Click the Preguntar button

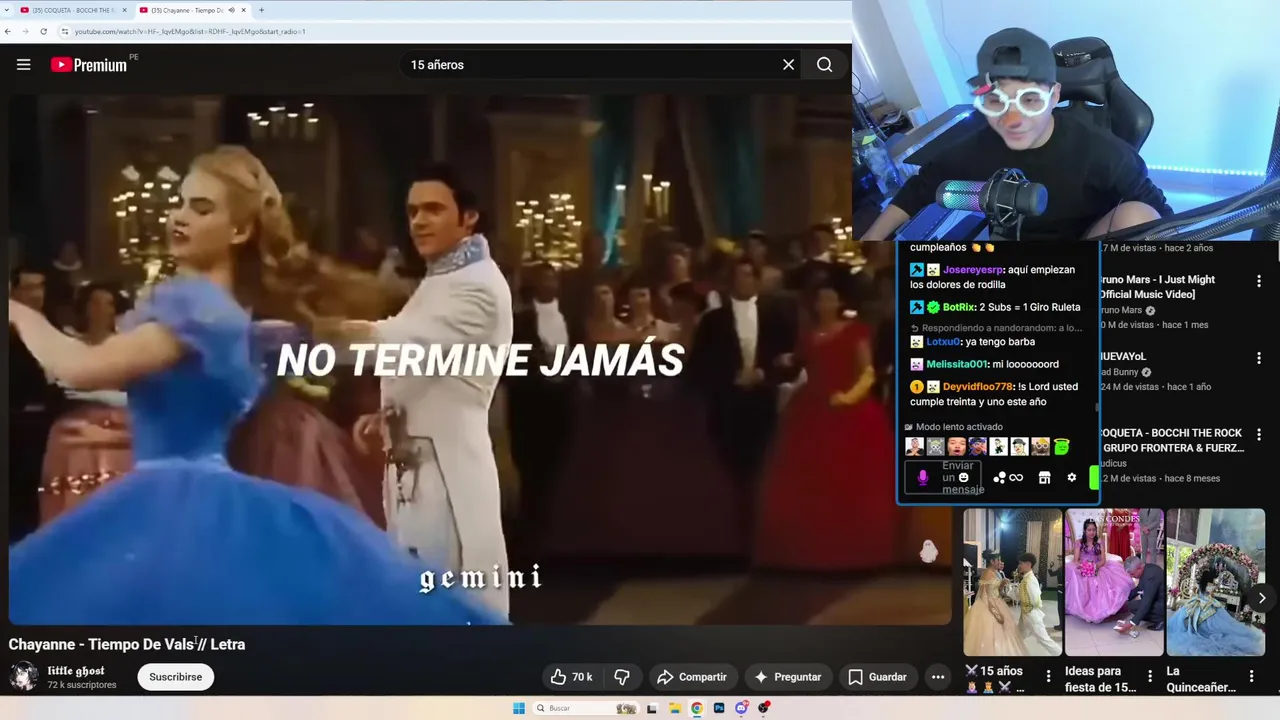(788, 677)
